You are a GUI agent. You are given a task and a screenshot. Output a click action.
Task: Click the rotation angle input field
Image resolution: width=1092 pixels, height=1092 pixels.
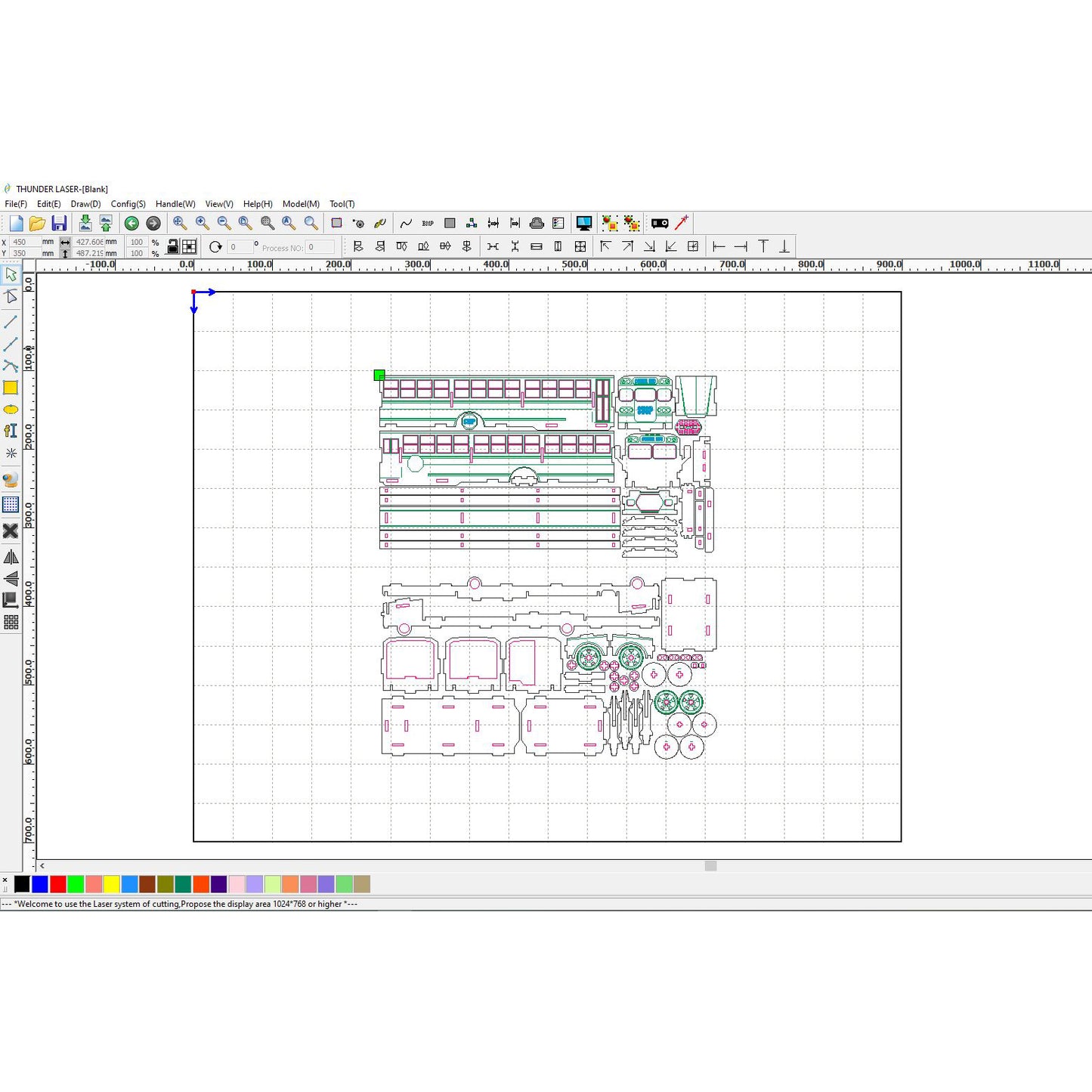tap(240, 247)
